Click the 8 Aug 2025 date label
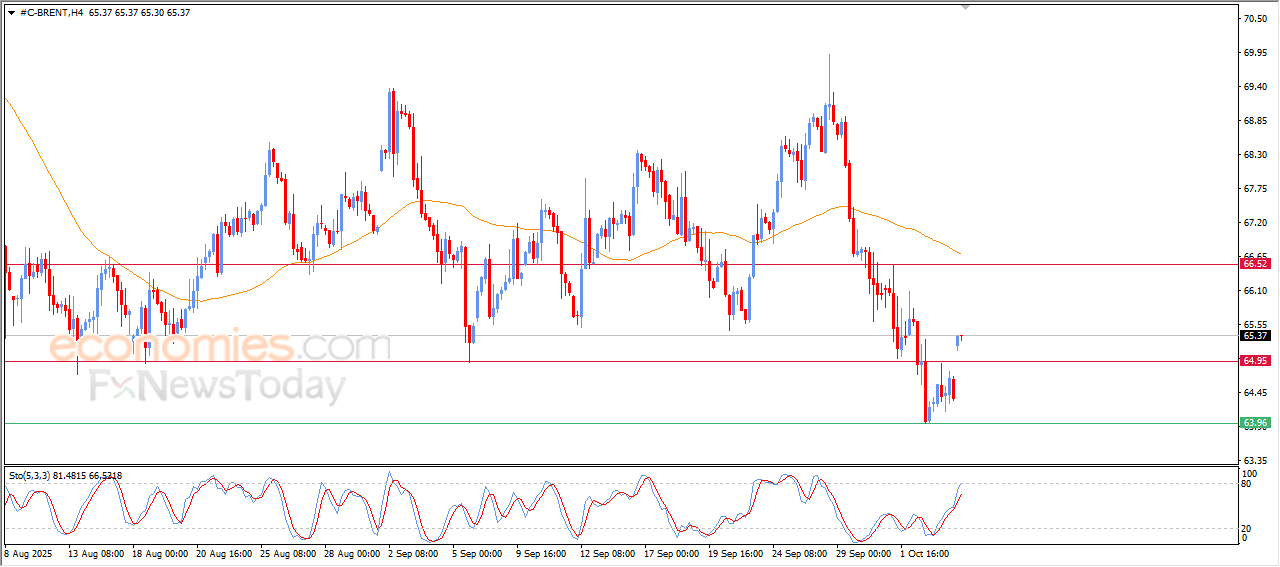Screen dimensions: 1280x567 (30, 552)
